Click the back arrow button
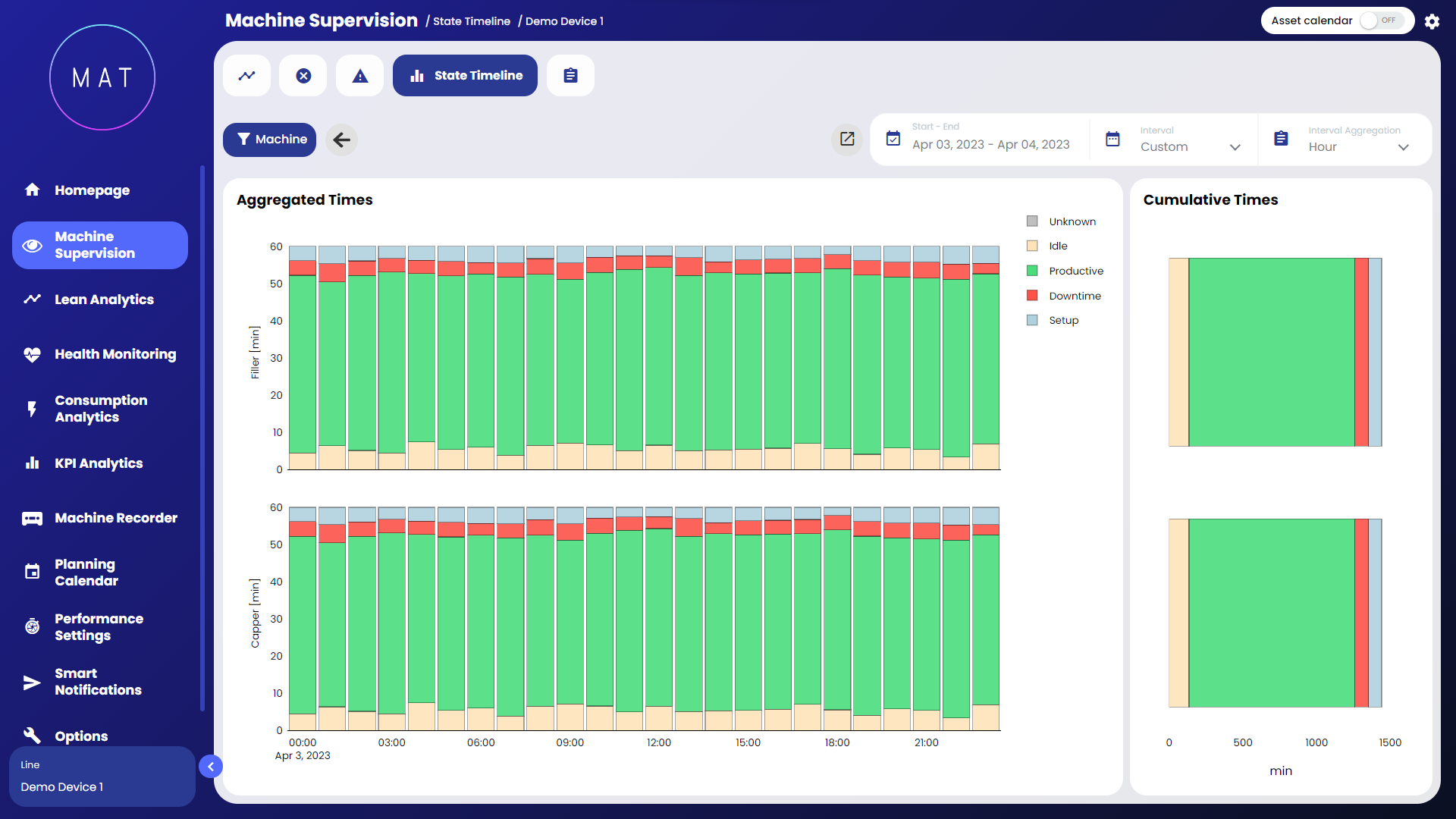Viewport: 1456px width, 819px height. click(342, 140)
